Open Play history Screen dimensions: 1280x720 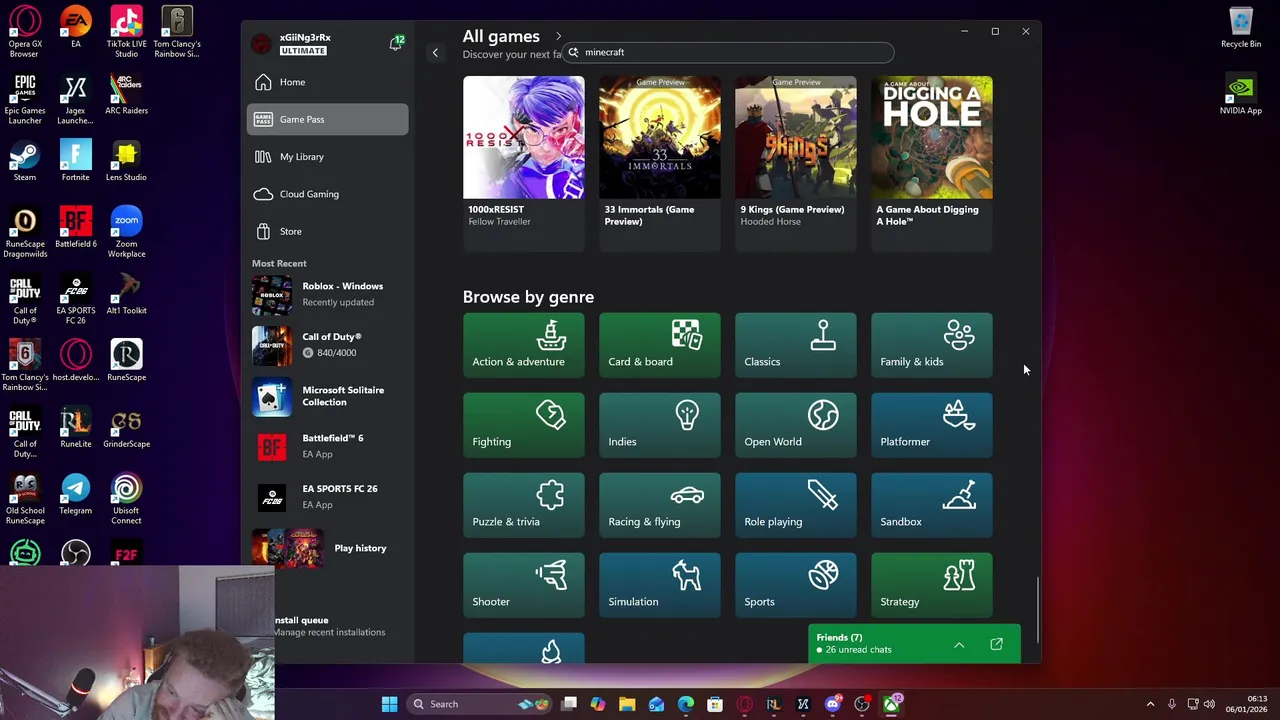pos(327,548)
